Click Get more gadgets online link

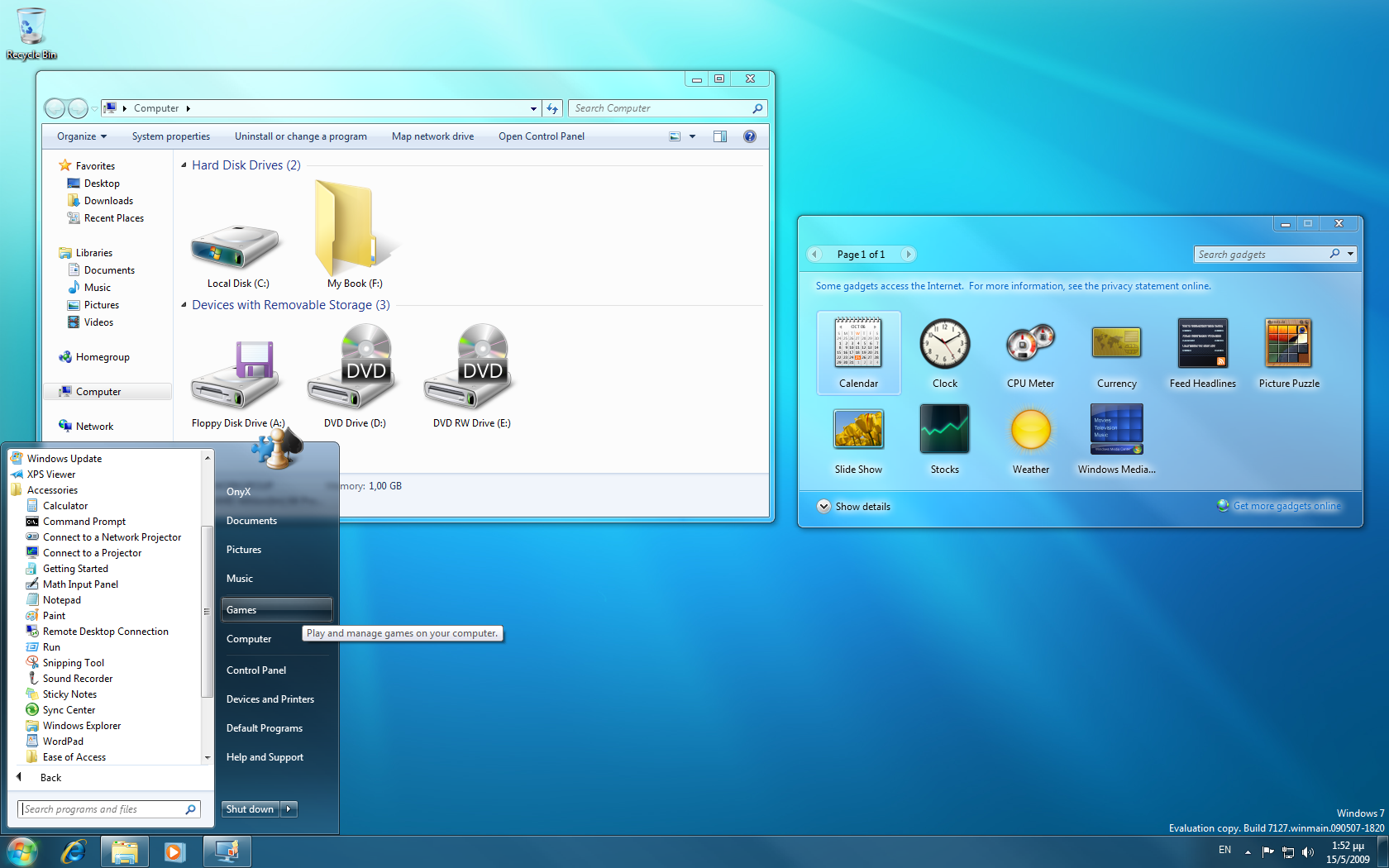[x=1286, y=506]
